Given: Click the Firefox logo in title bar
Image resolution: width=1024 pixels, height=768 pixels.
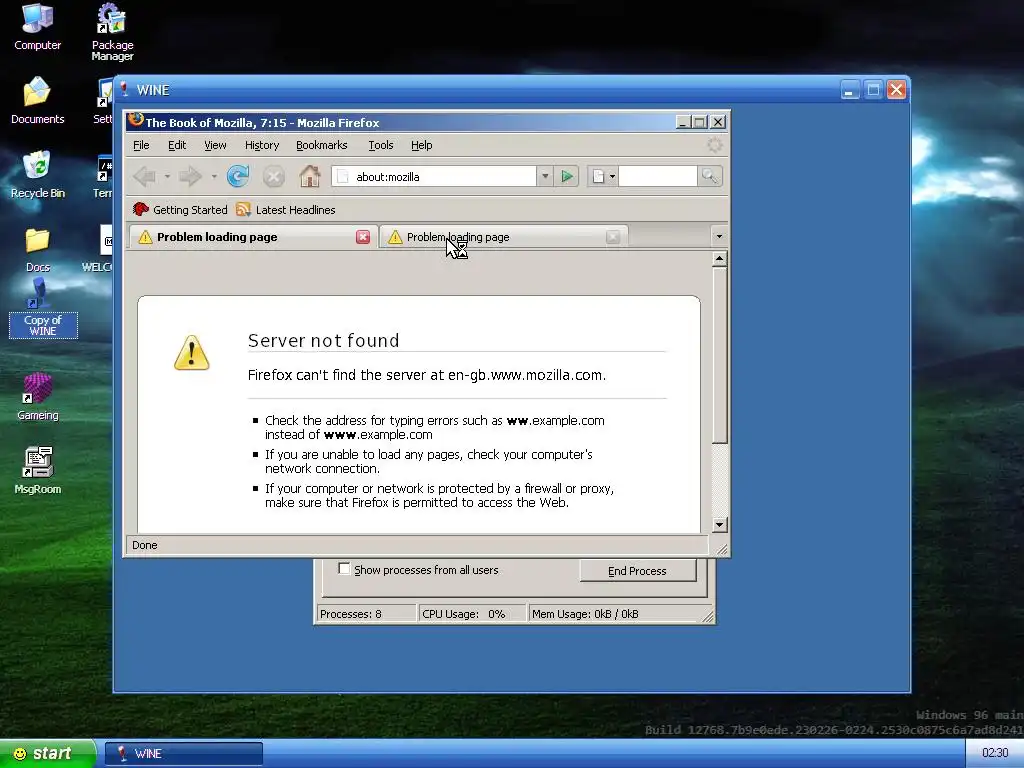Looking at the screenshot, I should 135,120.
